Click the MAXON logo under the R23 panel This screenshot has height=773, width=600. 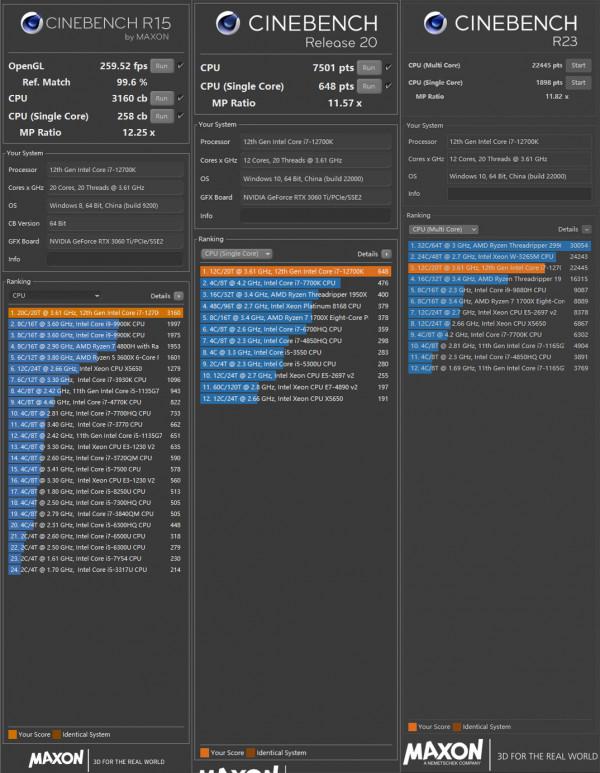[x=436, y=749]
